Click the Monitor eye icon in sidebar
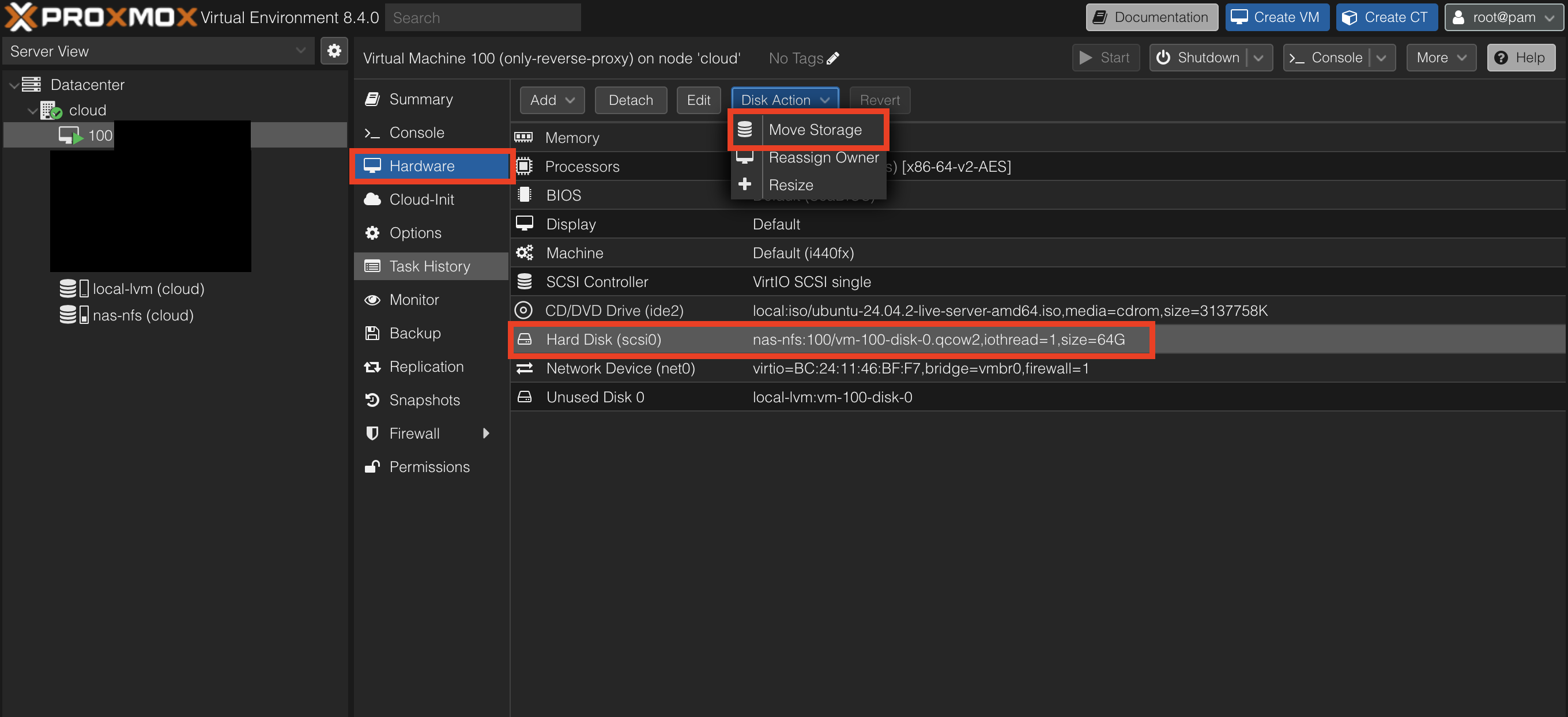Image resolution: width=1568 pixels, height=717 pixels. 372,300
